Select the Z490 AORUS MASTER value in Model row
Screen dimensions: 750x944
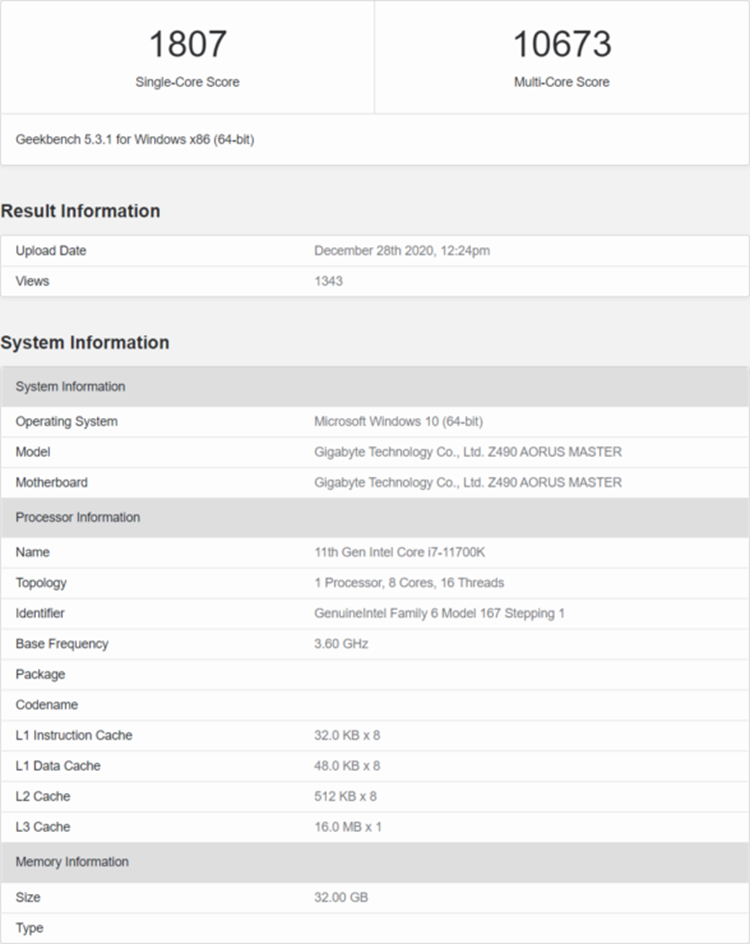[468, 452]
